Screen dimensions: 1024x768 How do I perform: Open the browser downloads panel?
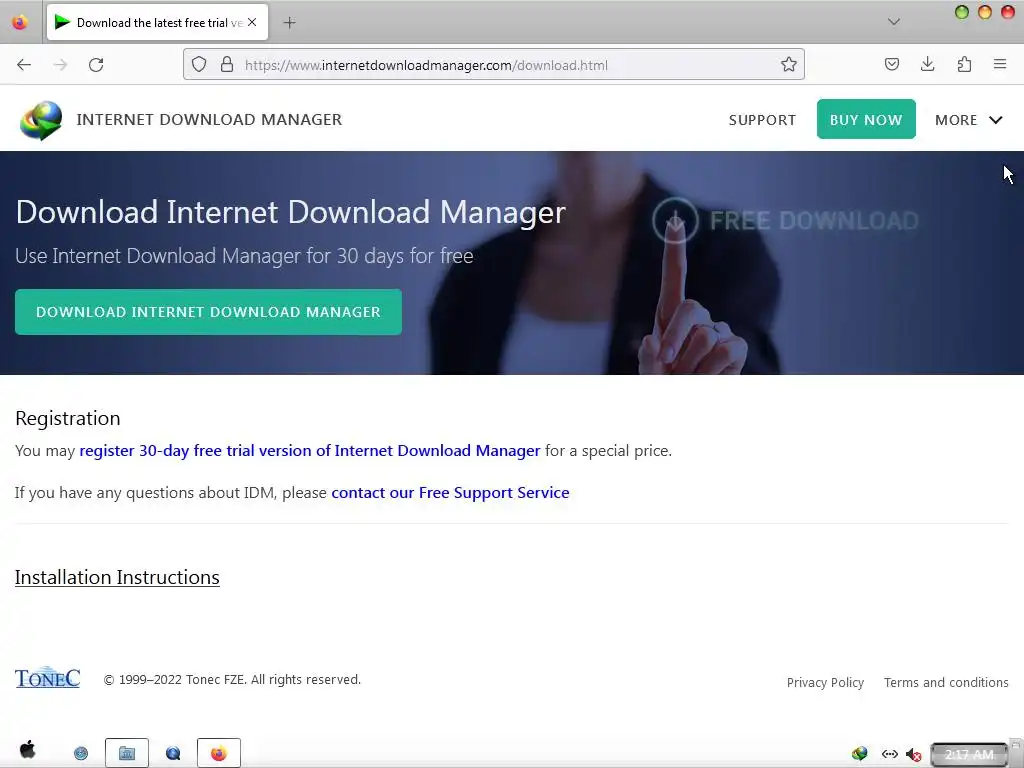pyautogui.click(x=927, y=64)
